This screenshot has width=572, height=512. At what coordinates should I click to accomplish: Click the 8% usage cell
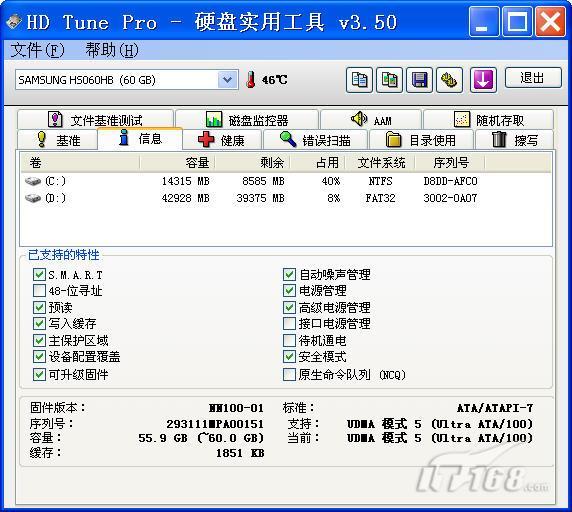point(334,198)
